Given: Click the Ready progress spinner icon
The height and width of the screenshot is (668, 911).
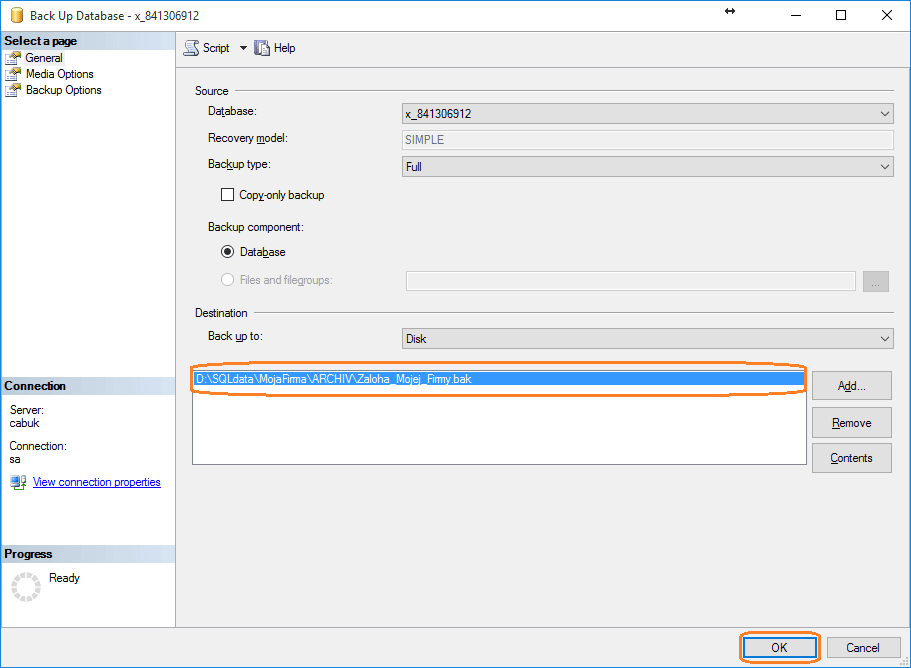Looking at the screenshot, I should coord(24,586).
